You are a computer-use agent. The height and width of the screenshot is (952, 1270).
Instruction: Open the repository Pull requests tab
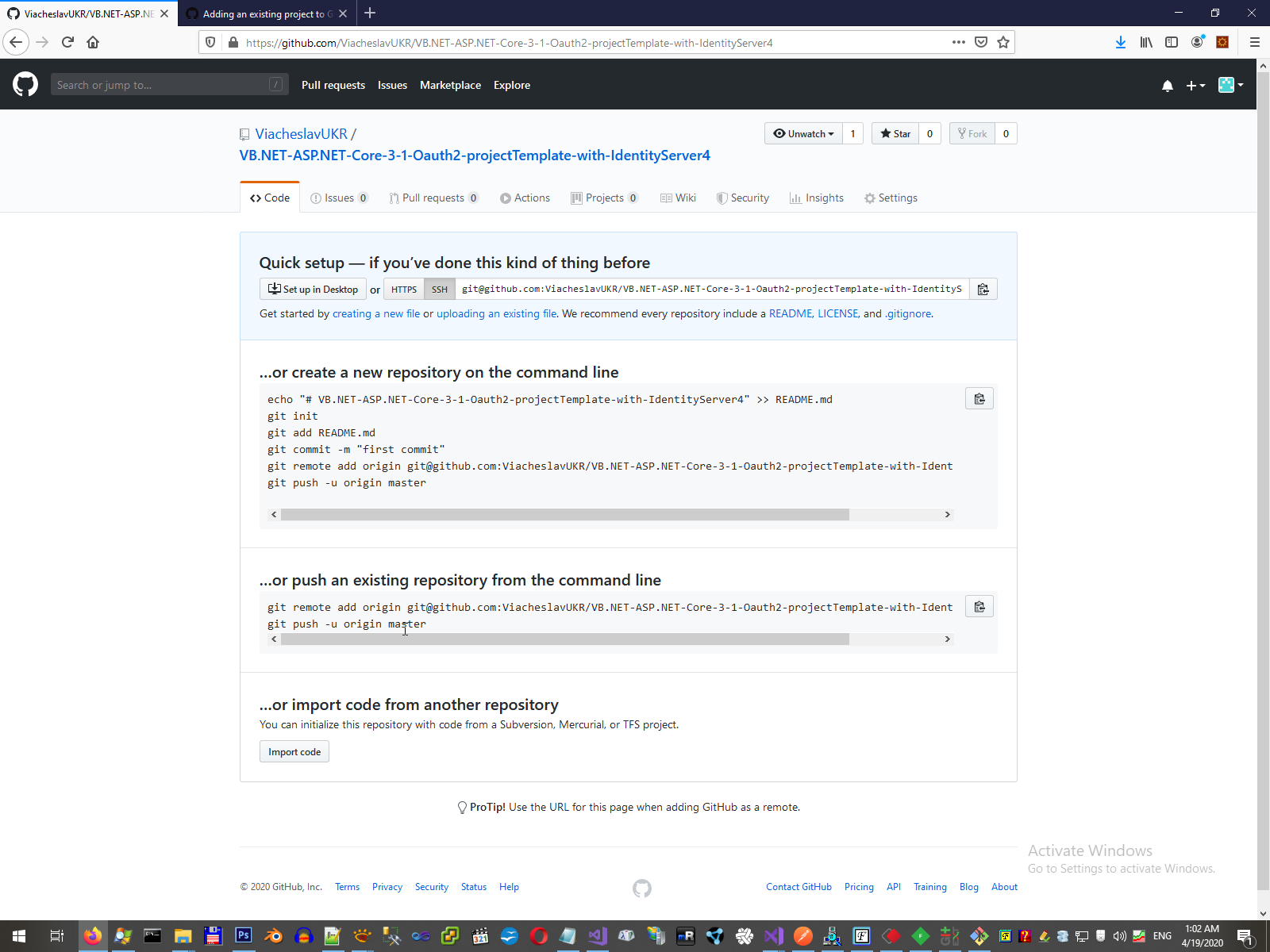(433, 198)
